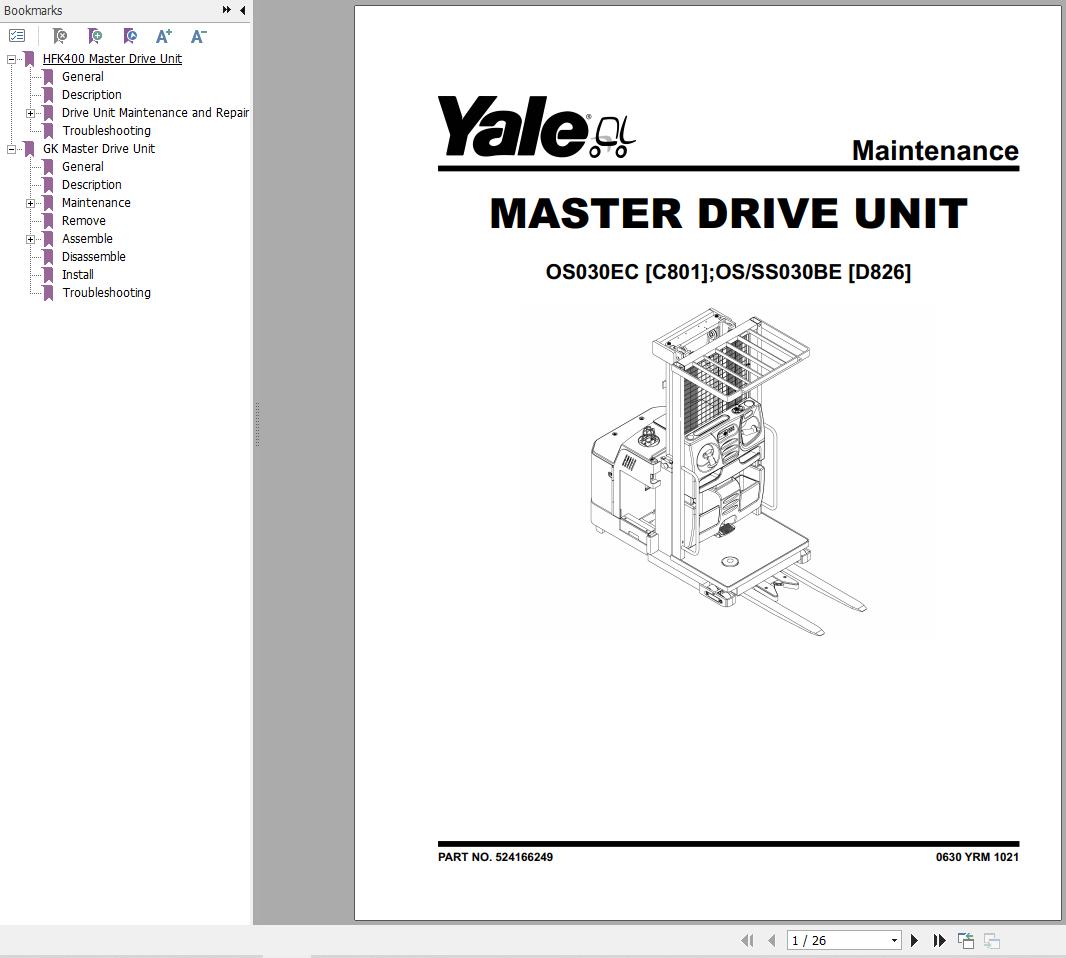
Task: Click the delete bookmark icon
Action: tap(60, 35)
